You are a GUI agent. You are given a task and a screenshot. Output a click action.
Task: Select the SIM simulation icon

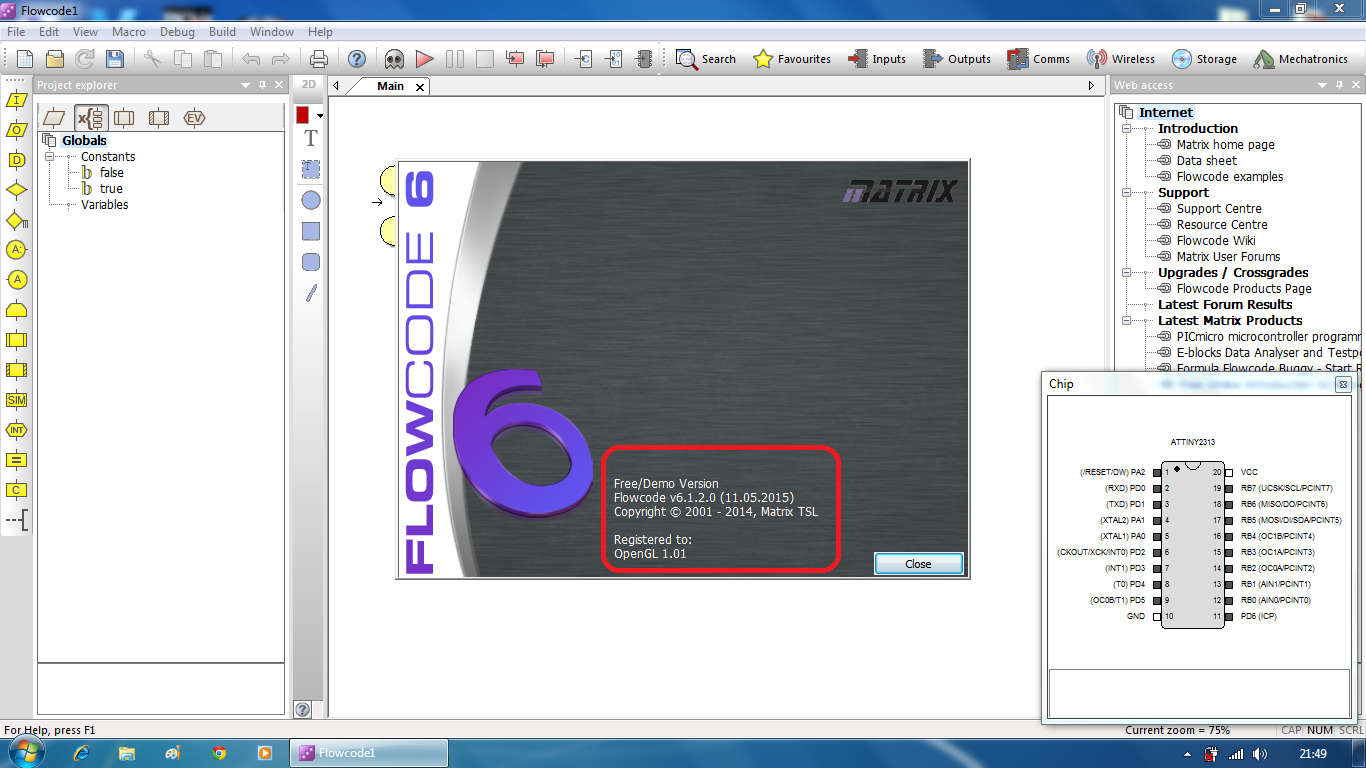[x=16, y=400]
